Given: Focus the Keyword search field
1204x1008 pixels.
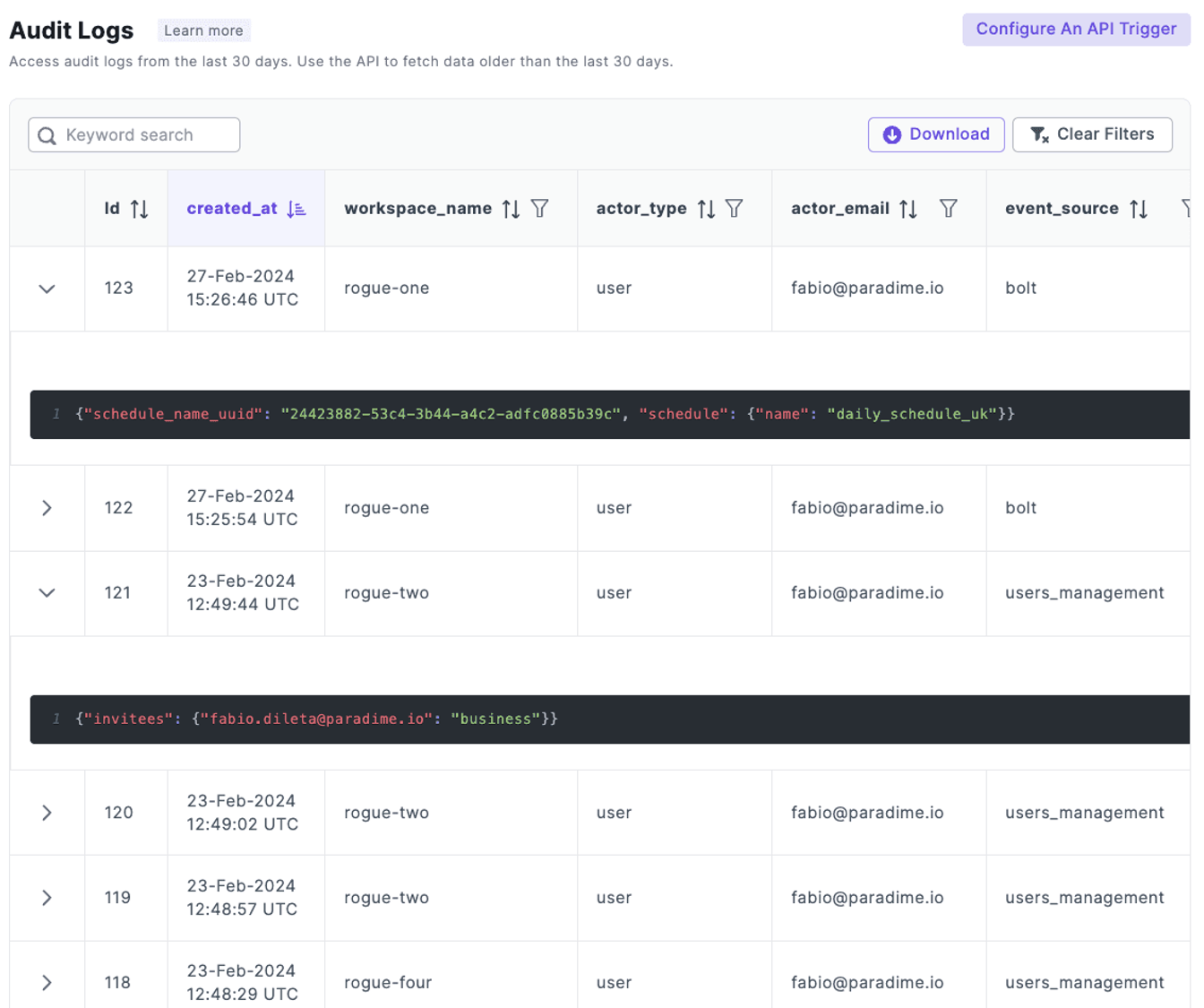Looking at the screenshot, I should 134,135.
